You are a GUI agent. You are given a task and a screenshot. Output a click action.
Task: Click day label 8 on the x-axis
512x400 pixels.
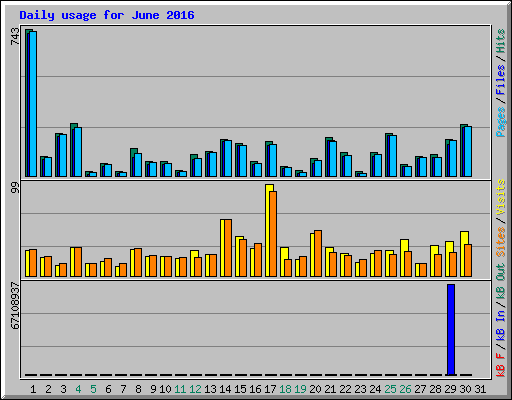[138, 389]
